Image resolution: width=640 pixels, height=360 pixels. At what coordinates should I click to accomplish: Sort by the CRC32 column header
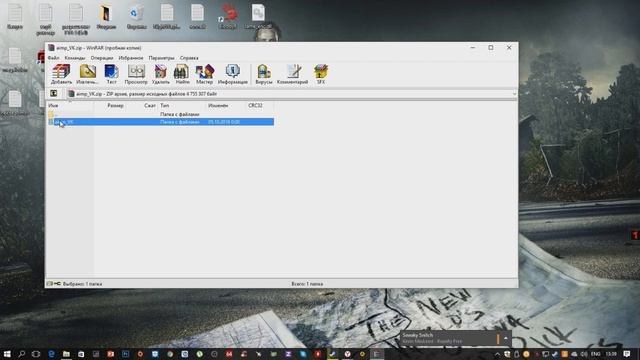coord(260,105)
